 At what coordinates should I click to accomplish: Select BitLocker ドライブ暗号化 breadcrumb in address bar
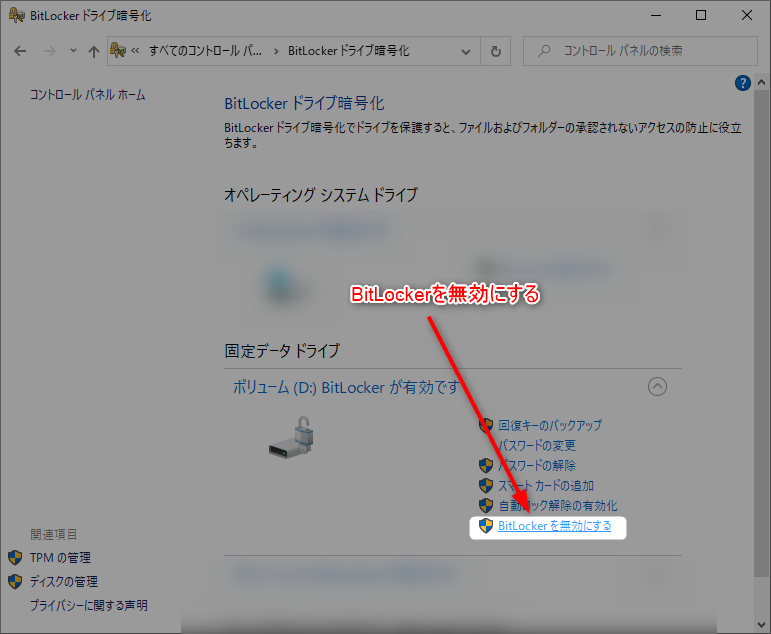[348, 51]
